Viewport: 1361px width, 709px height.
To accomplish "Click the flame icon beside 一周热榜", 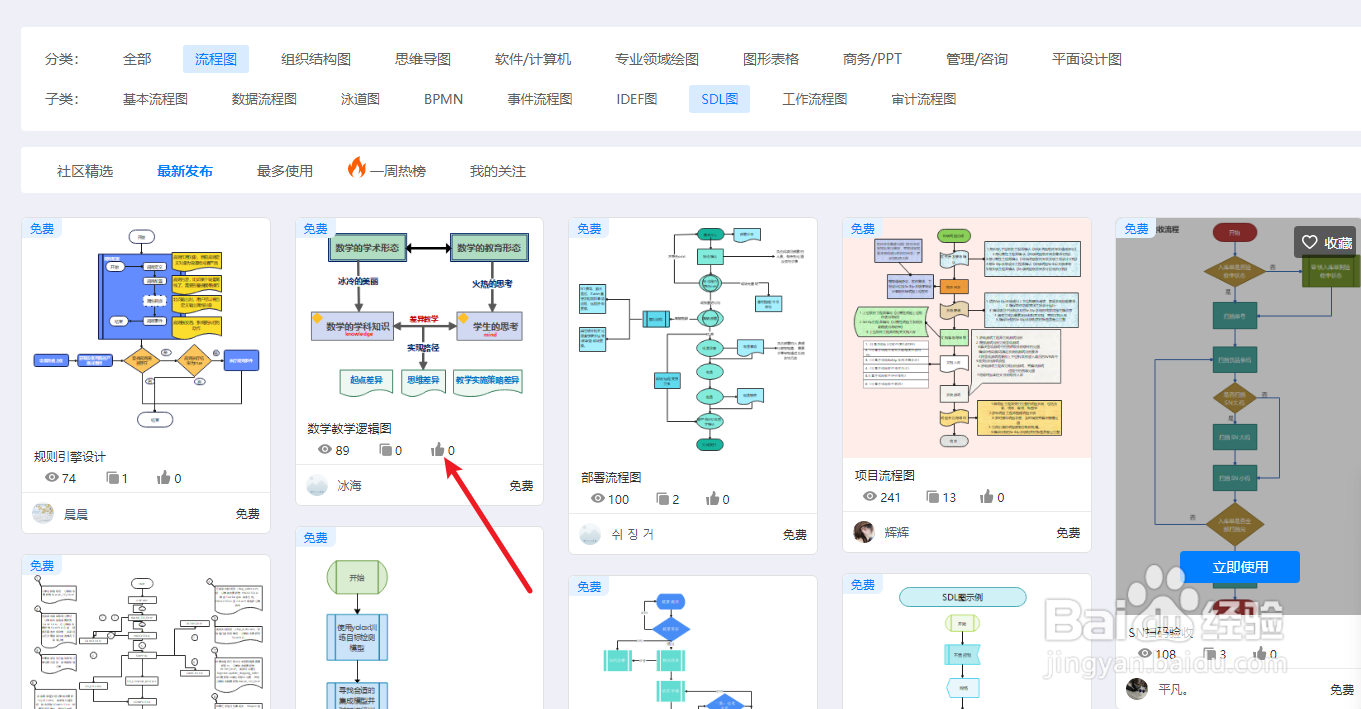I will click(x=358, y=168).
